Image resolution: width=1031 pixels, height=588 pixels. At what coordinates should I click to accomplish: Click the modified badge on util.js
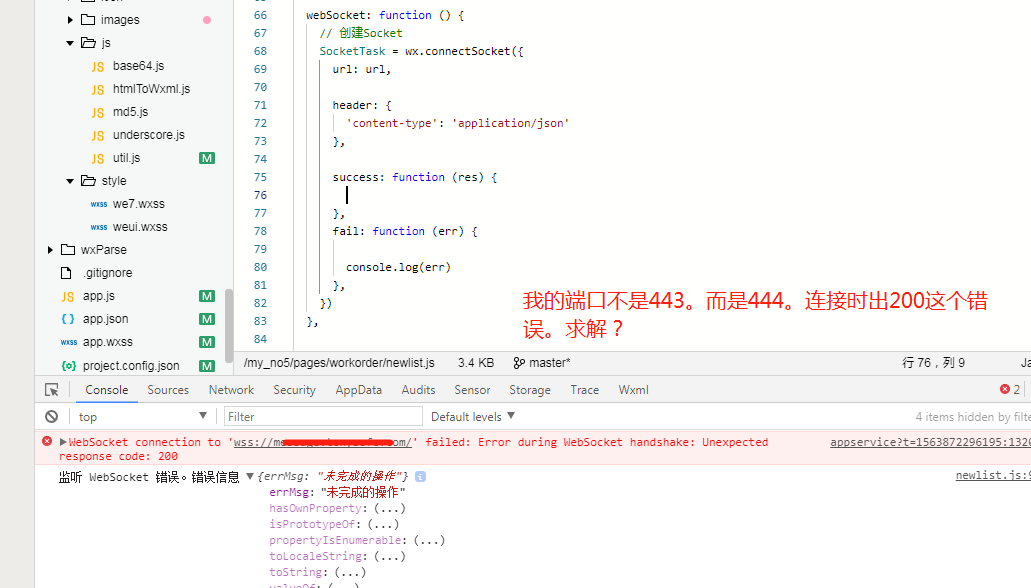(x=207, y=158)
